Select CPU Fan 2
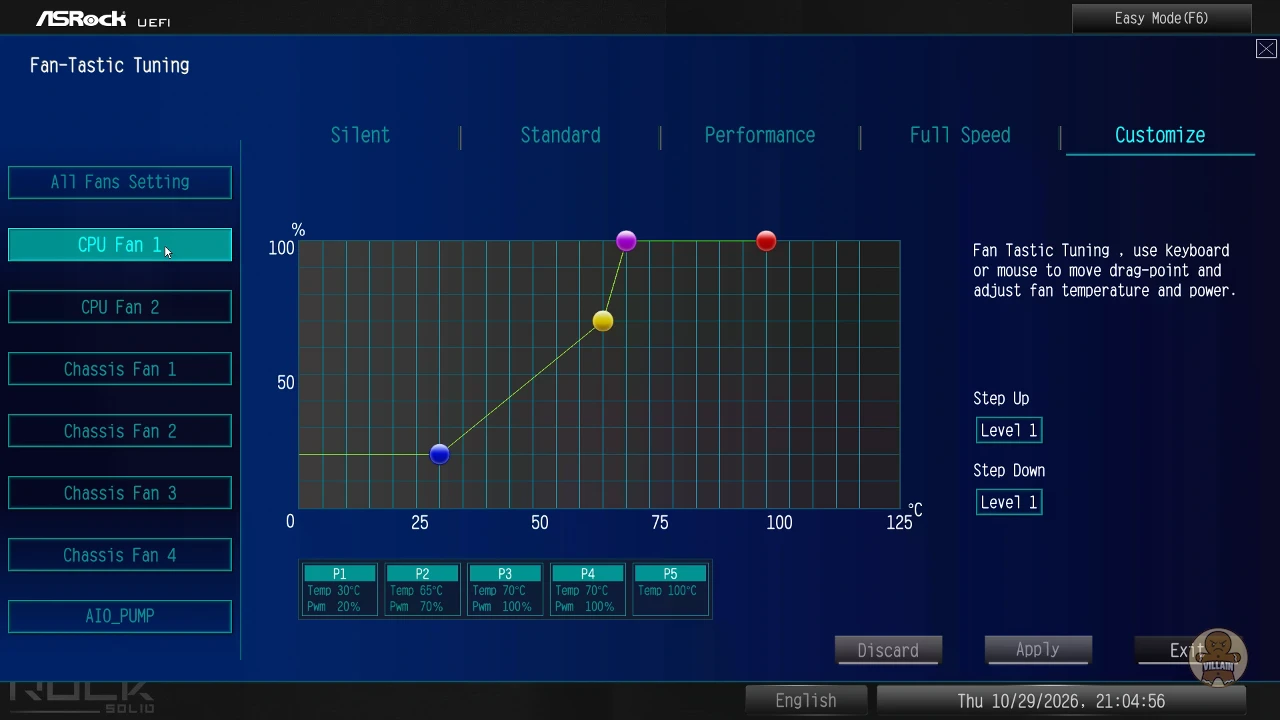The width and height of the screenshot is (1280, 720). pos(120,307)
